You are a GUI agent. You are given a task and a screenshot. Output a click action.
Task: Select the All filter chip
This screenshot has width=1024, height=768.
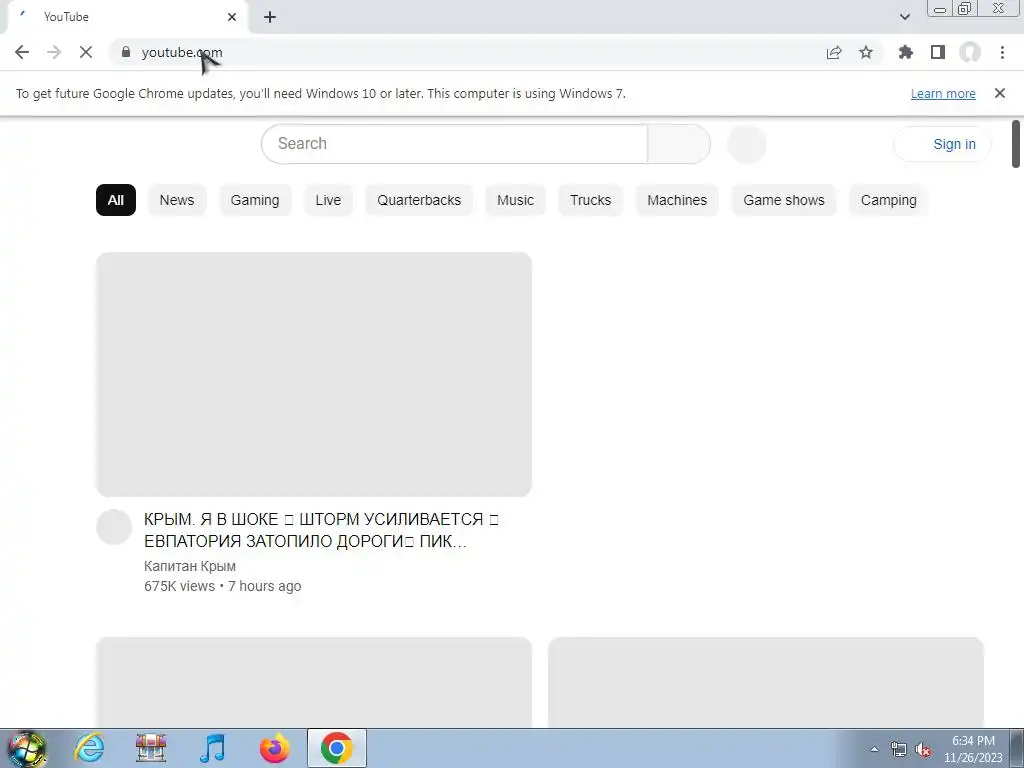pos(116,200)
